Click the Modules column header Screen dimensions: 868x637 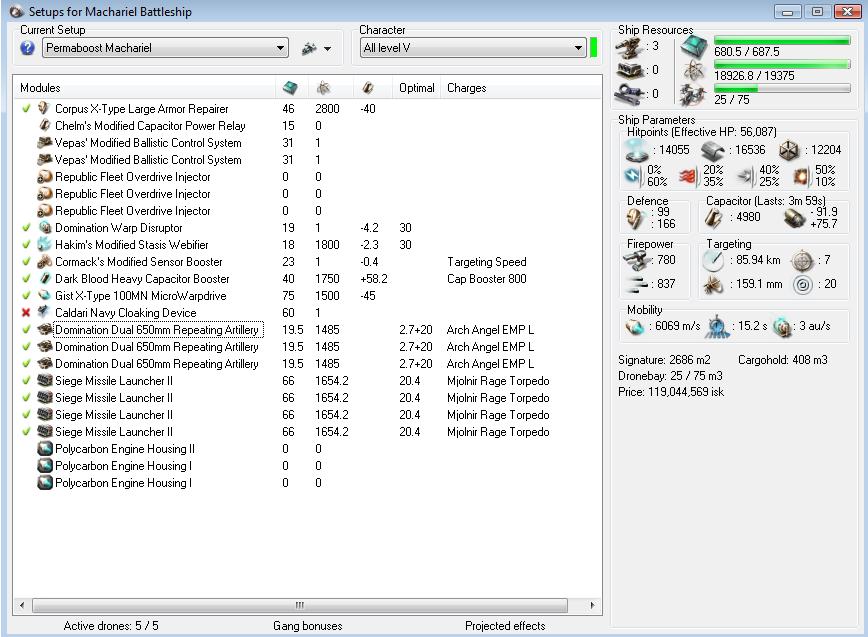point(40,88)
